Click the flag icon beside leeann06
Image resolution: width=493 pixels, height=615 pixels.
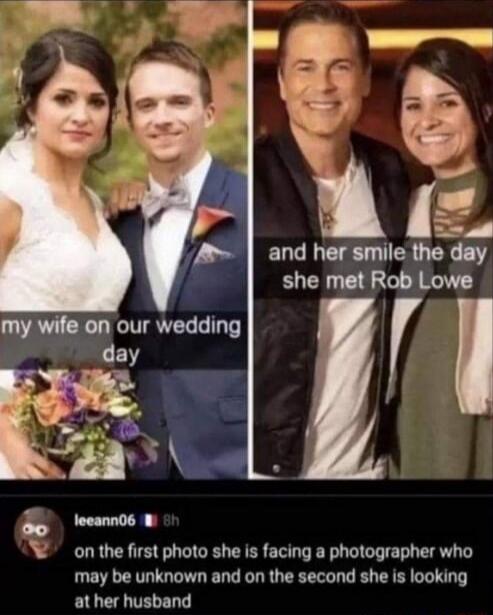pos(148,521)
